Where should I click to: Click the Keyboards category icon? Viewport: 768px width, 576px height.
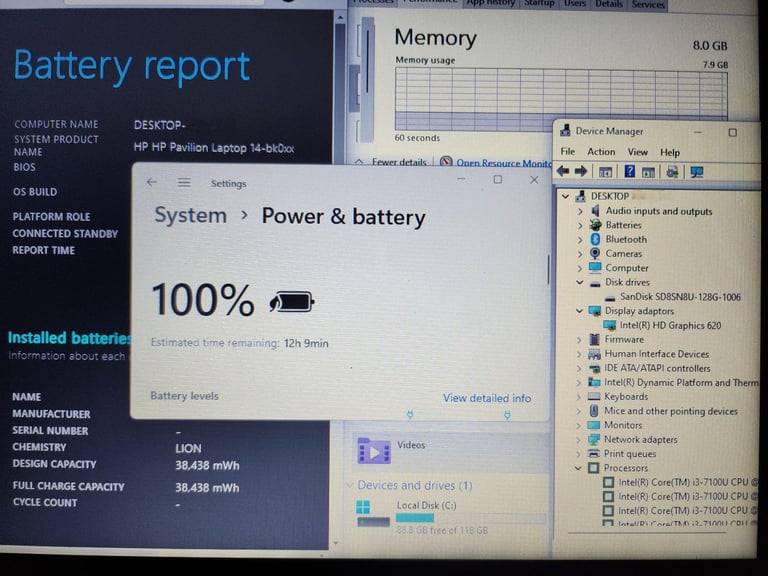coord(594,396)
